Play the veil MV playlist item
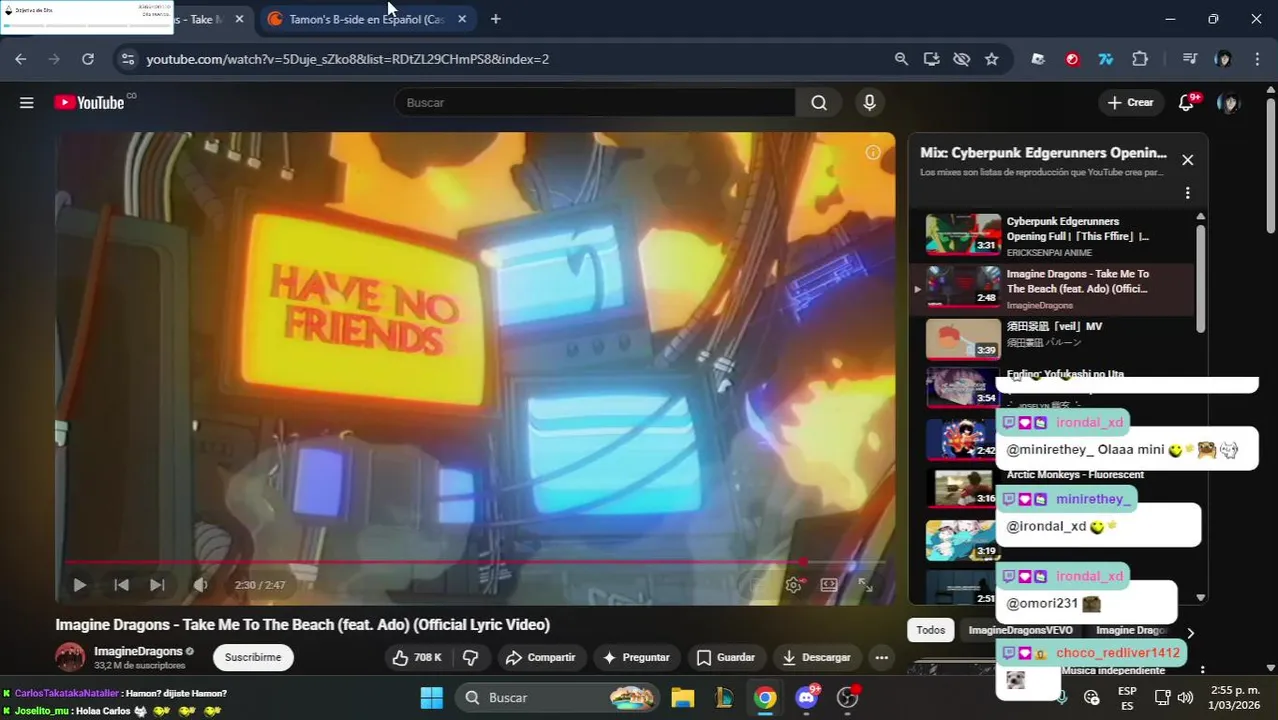 click(1053, 340)
